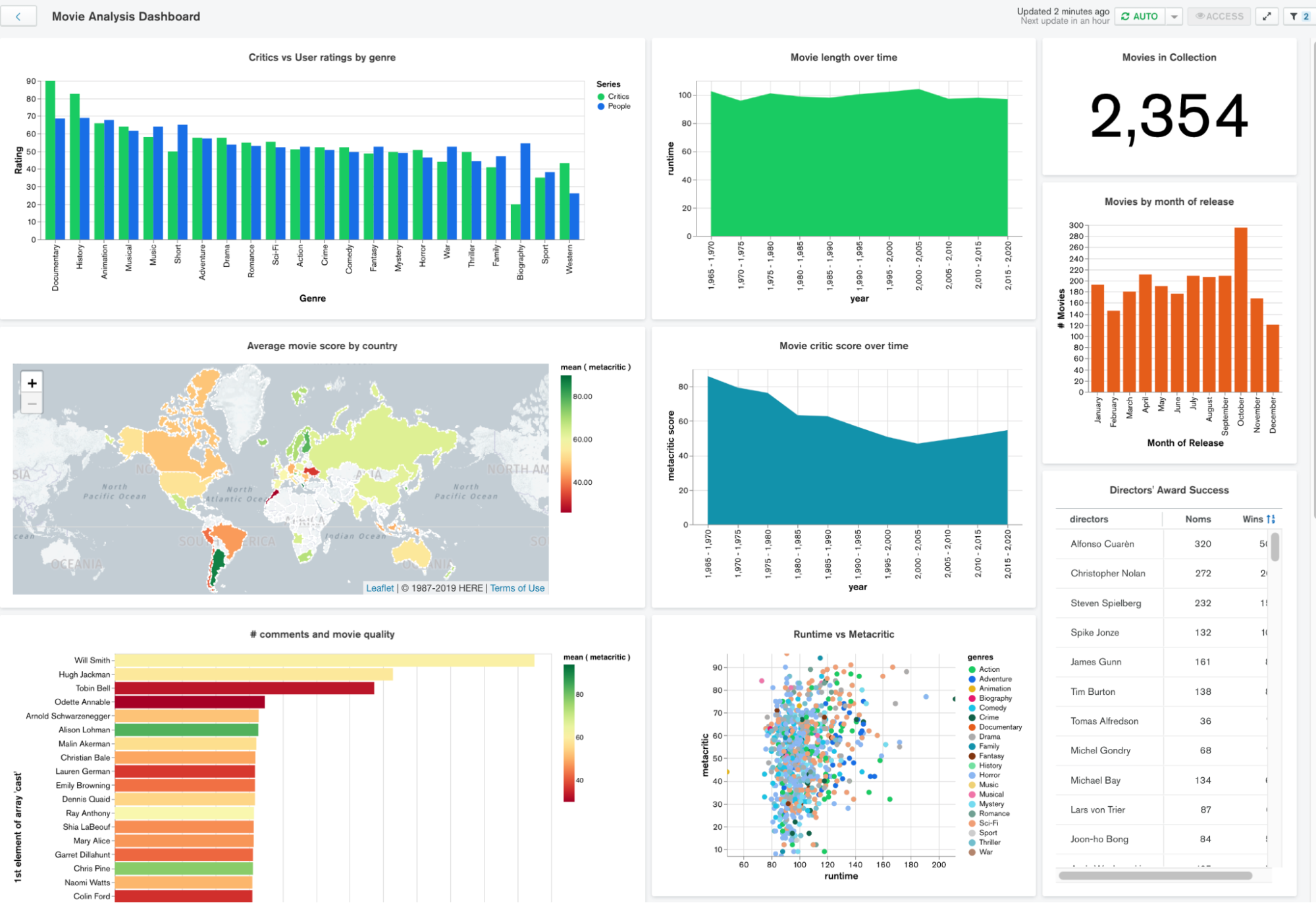This screenshot has width=1316, height=903.
Task: Open the Leaflet attribution link
Action: coord(380,588)
